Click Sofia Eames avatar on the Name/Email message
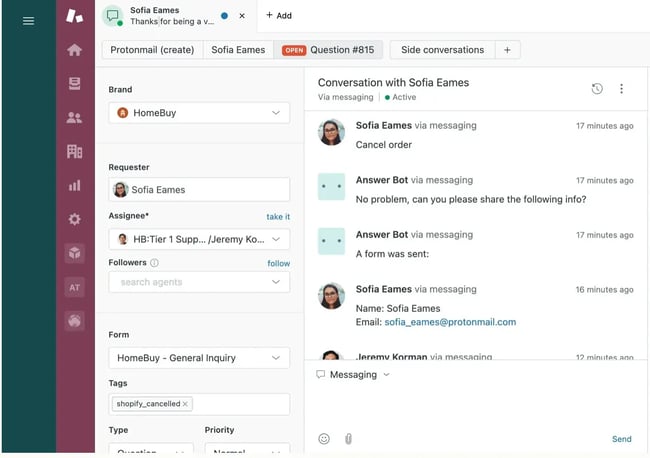 tap(331, 296)
